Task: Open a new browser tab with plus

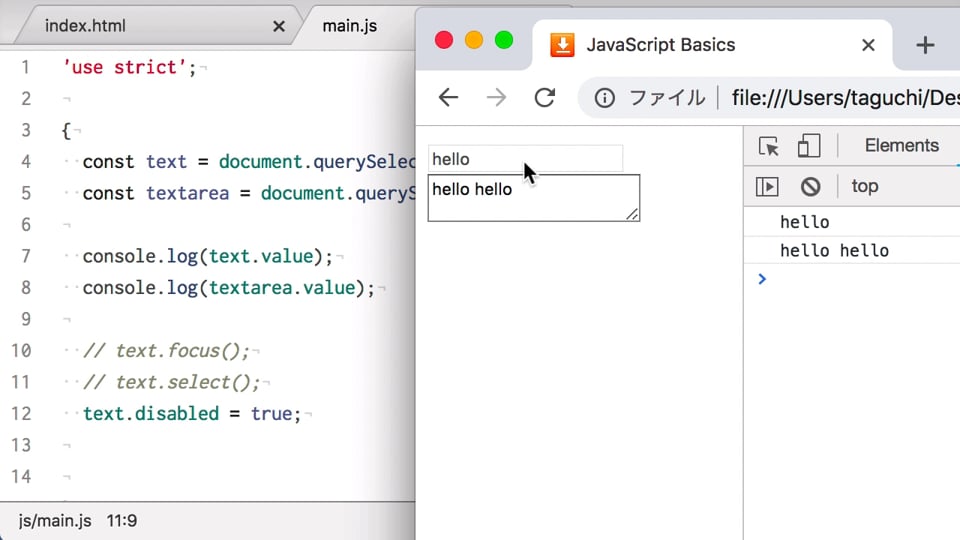Action: click(925, 45)
